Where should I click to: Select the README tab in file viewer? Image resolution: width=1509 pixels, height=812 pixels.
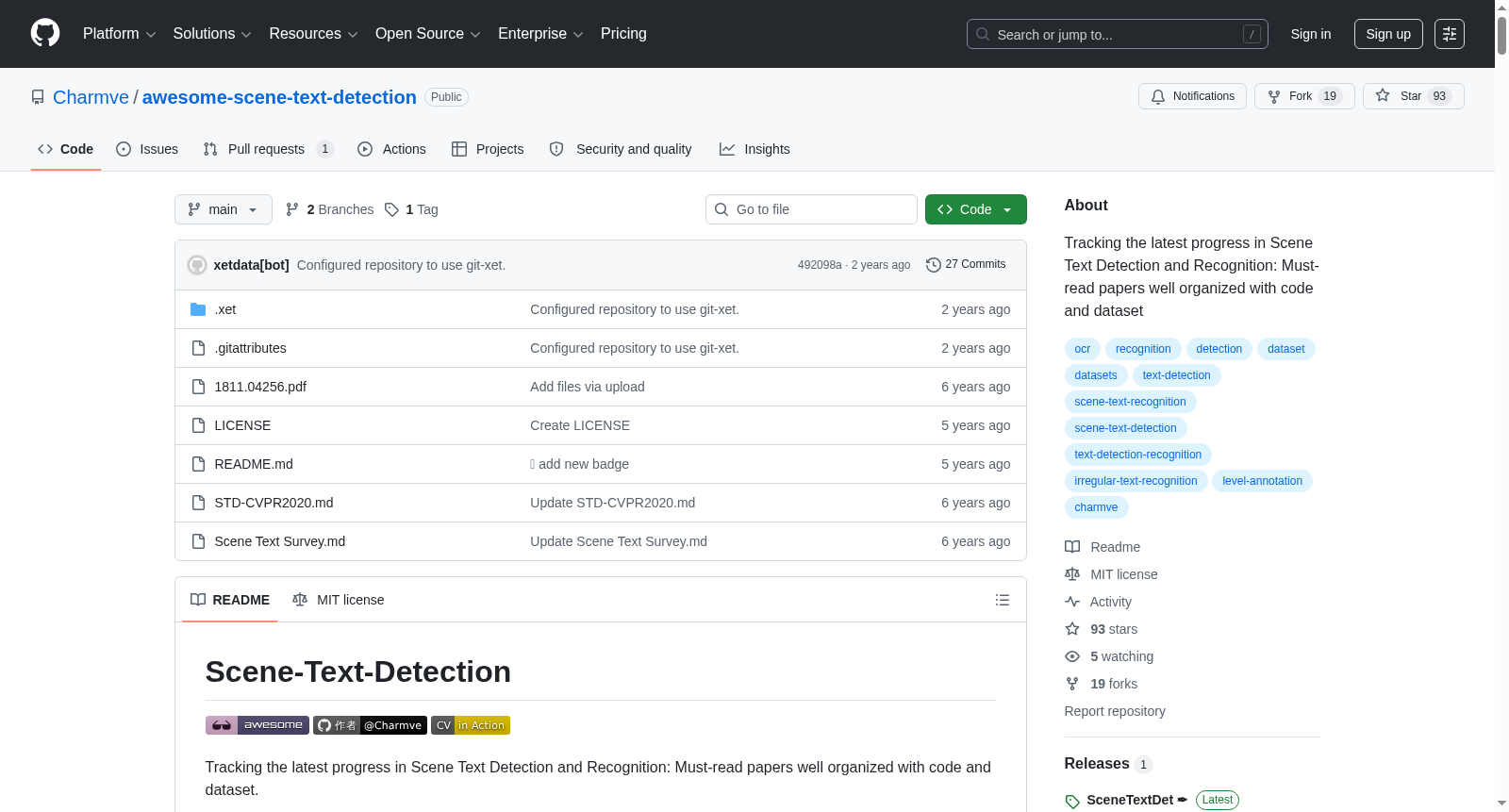230,600
